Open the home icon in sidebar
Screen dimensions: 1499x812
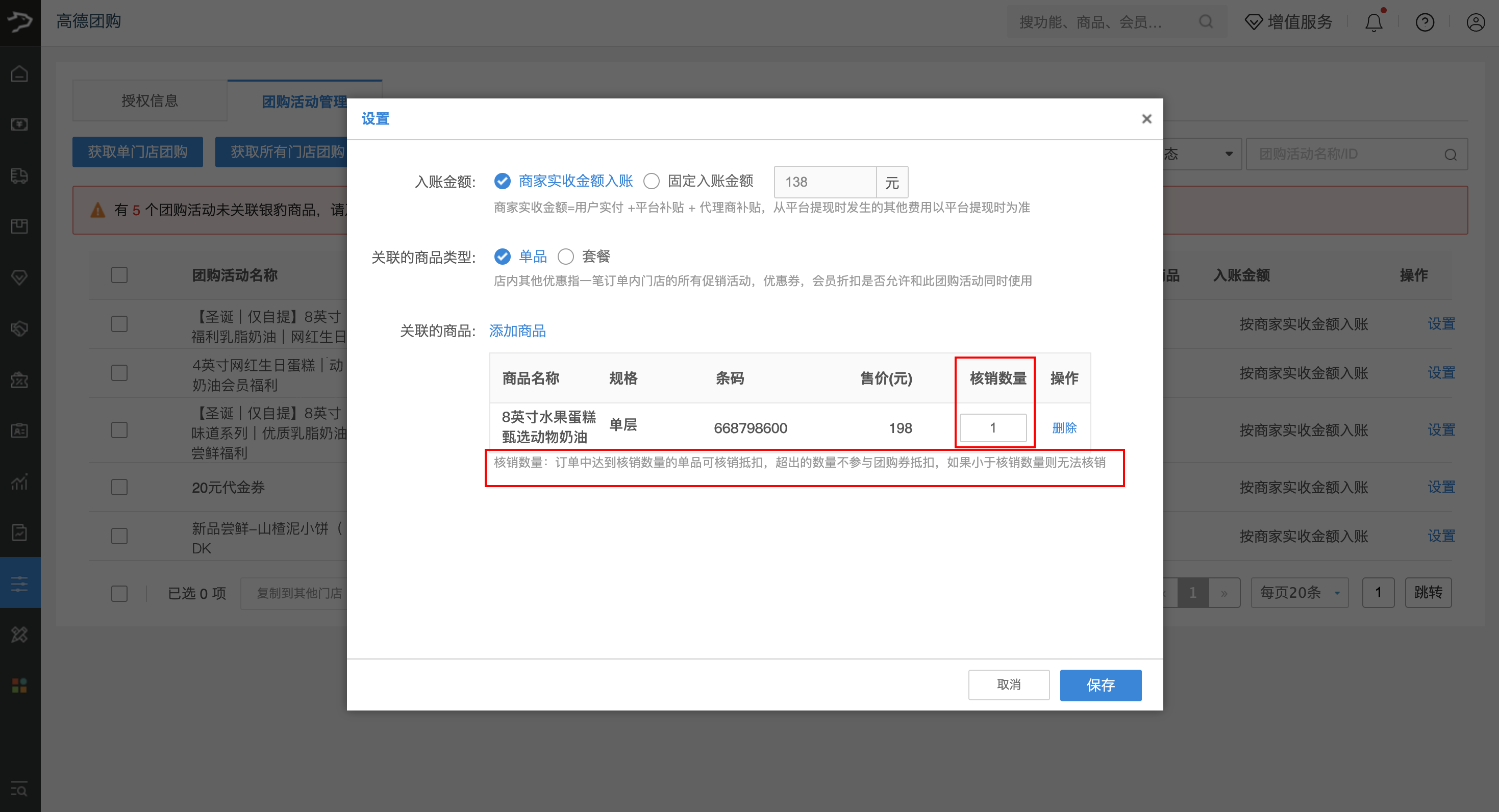pos(20,73)
